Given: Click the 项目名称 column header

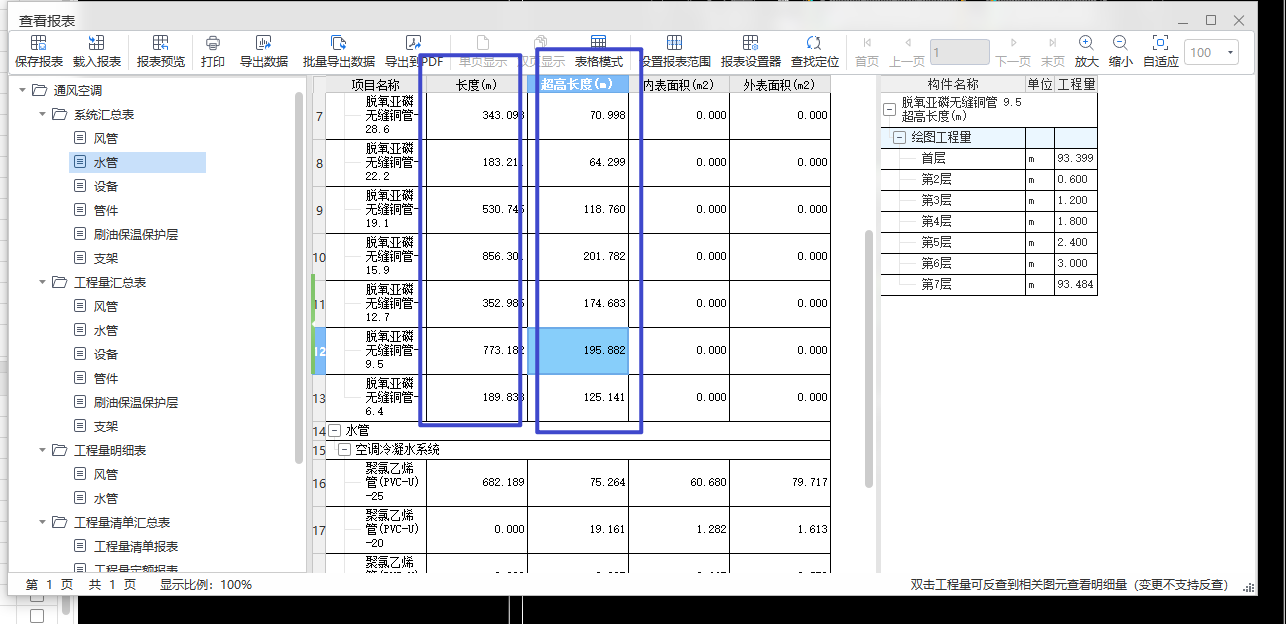Looking at the screenshot, I should pyautogui.click(x=376, y=85).
